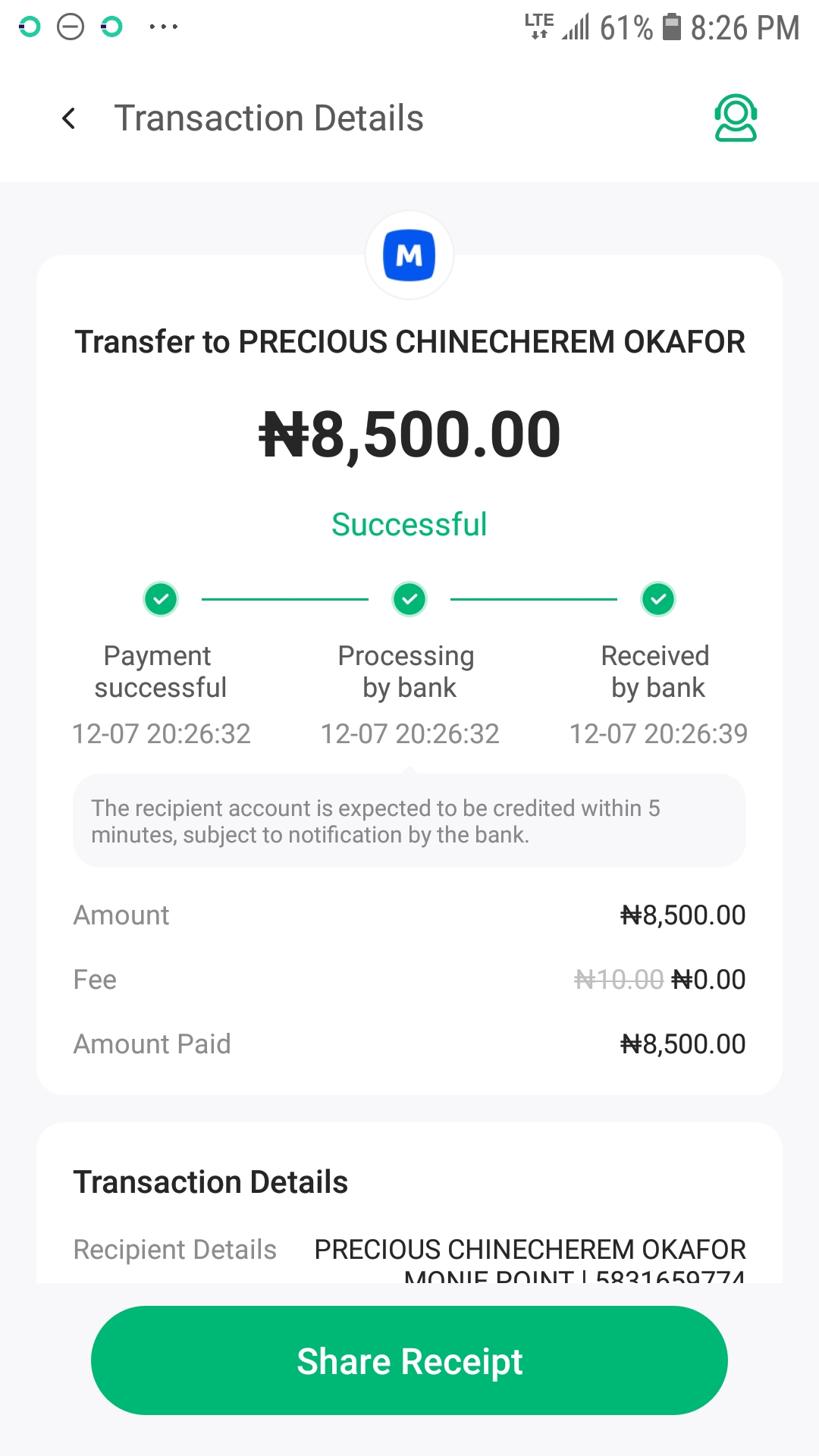Tap the Transfer to PRECIOUS CHINECHEREM OKAFOR heading
This screenshot has height=1456, width=819.
coord(409,342)
